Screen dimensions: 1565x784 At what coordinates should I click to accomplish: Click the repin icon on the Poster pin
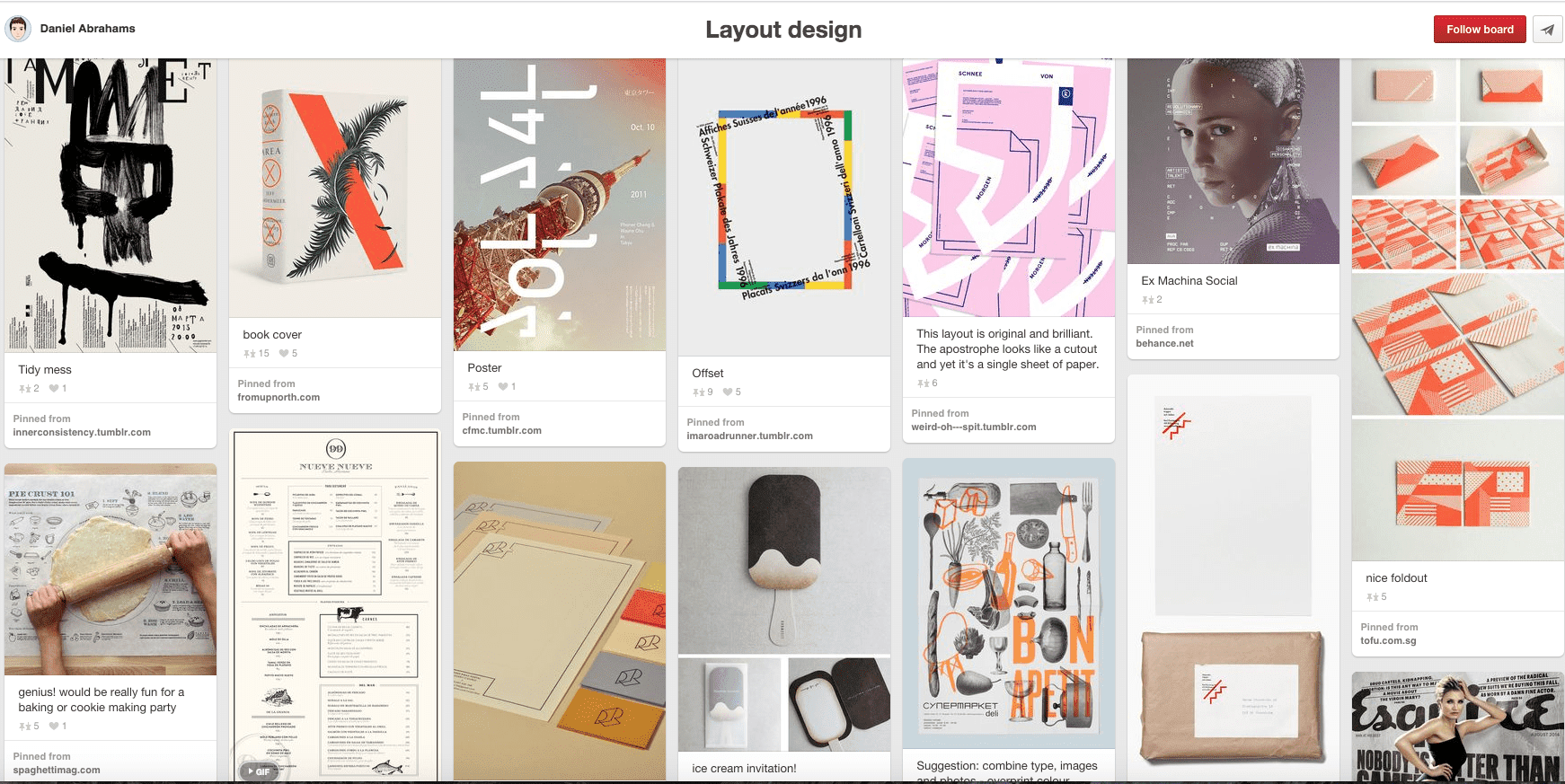[x=474, y=387]
